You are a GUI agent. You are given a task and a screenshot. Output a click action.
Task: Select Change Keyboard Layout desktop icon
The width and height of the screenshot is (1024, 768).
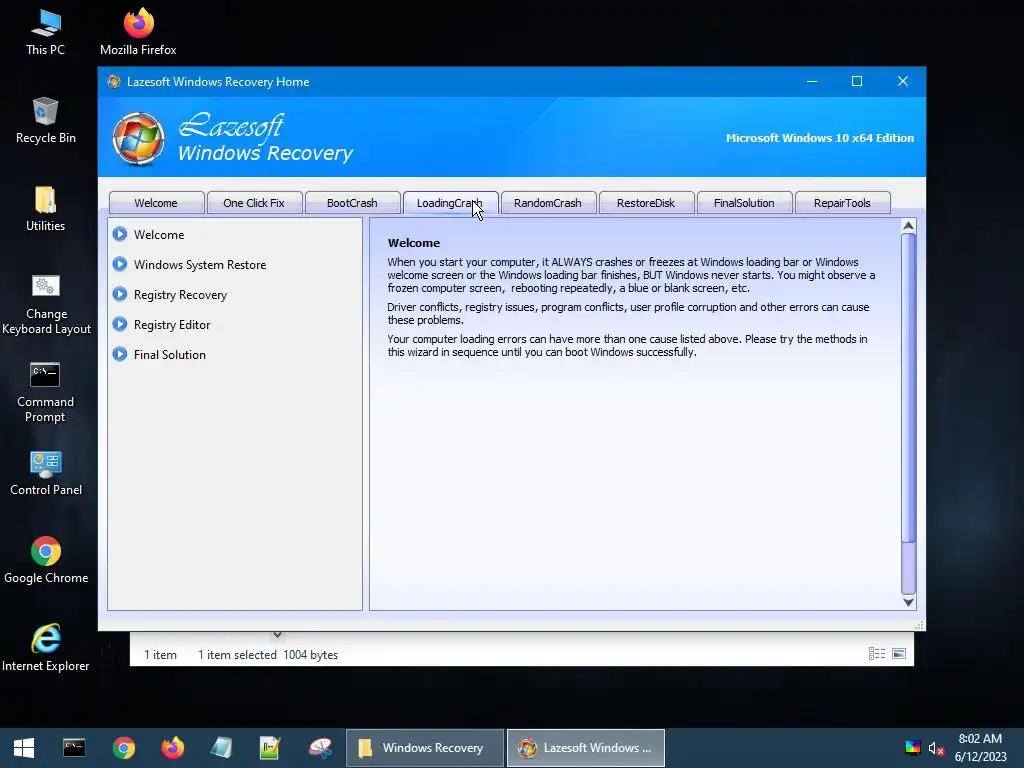coord(46,304)
